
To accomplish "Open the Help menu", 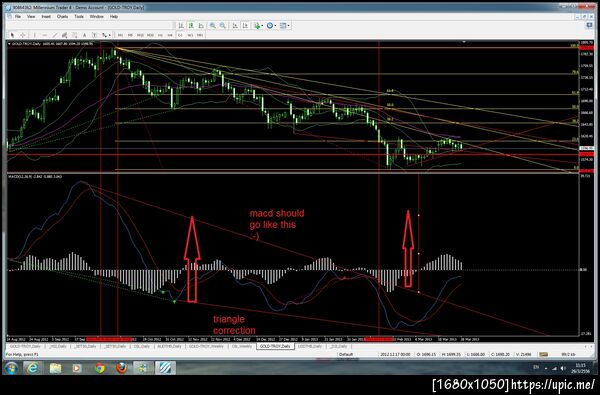I will click(x=114, y=16).
